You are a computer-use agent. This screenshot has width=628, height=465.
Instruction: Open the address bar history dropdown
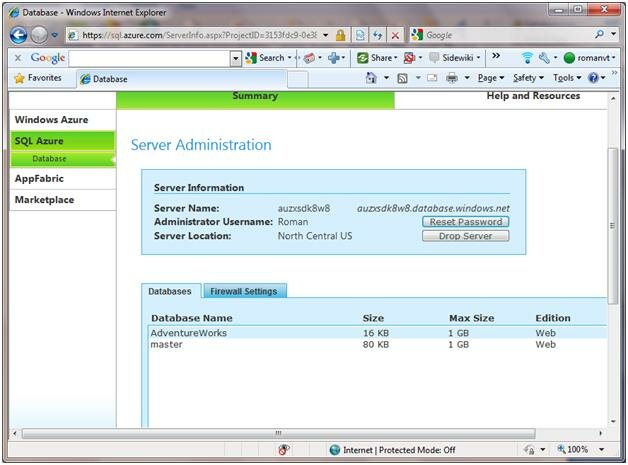[326, 35]
